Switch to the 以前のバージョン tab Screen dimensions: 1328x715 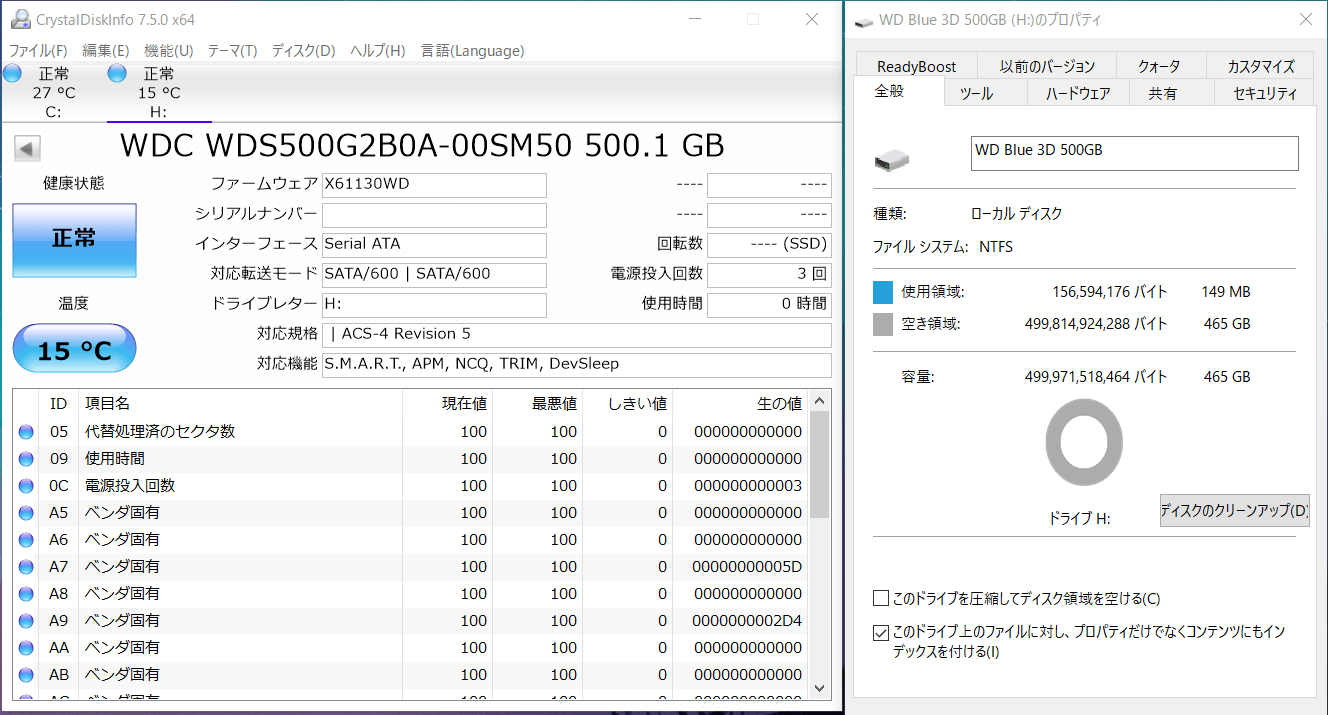1047,67
